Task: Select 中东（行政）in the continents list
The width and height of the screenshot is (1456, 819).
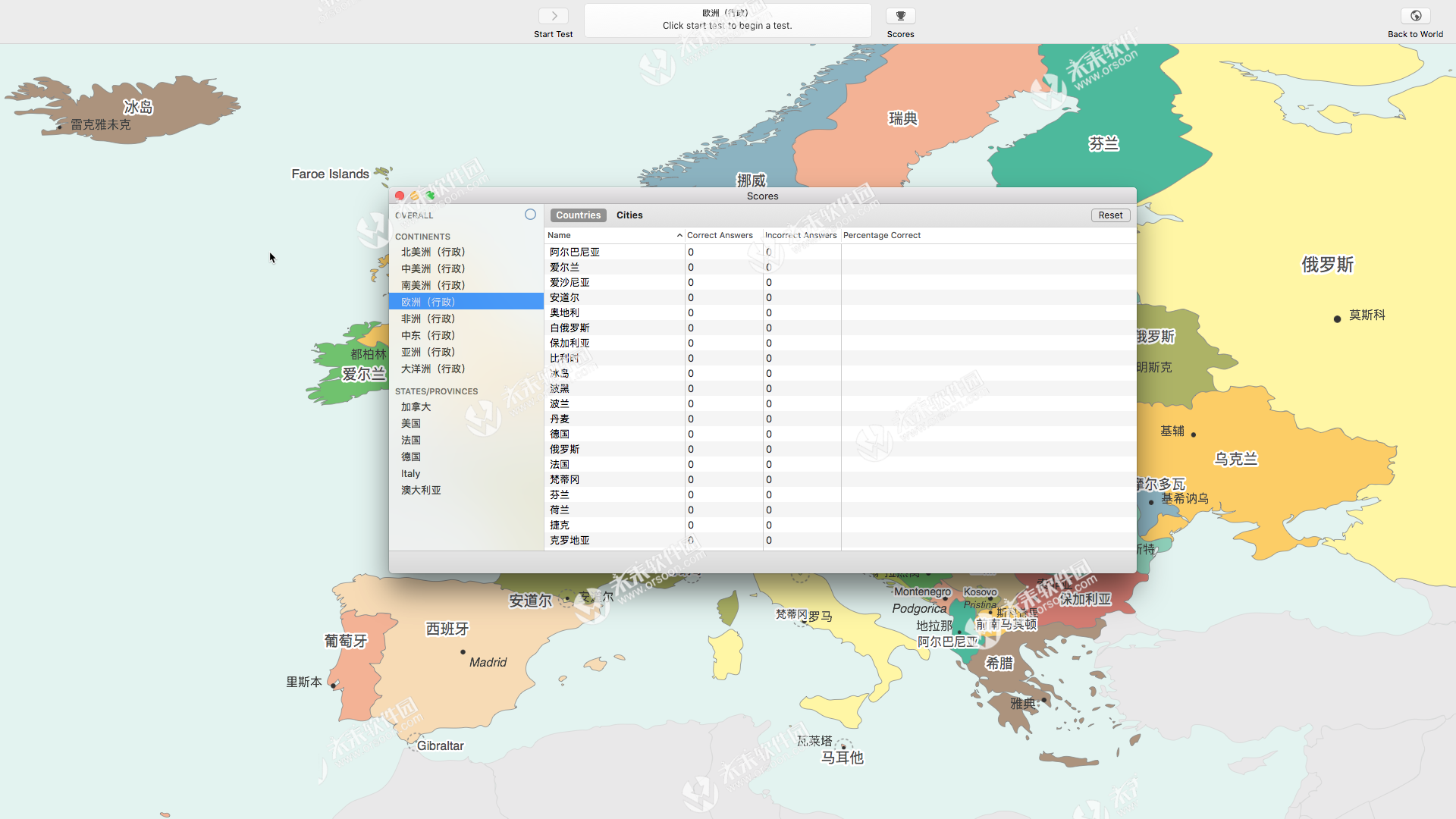Action: [x=466, y=335]
